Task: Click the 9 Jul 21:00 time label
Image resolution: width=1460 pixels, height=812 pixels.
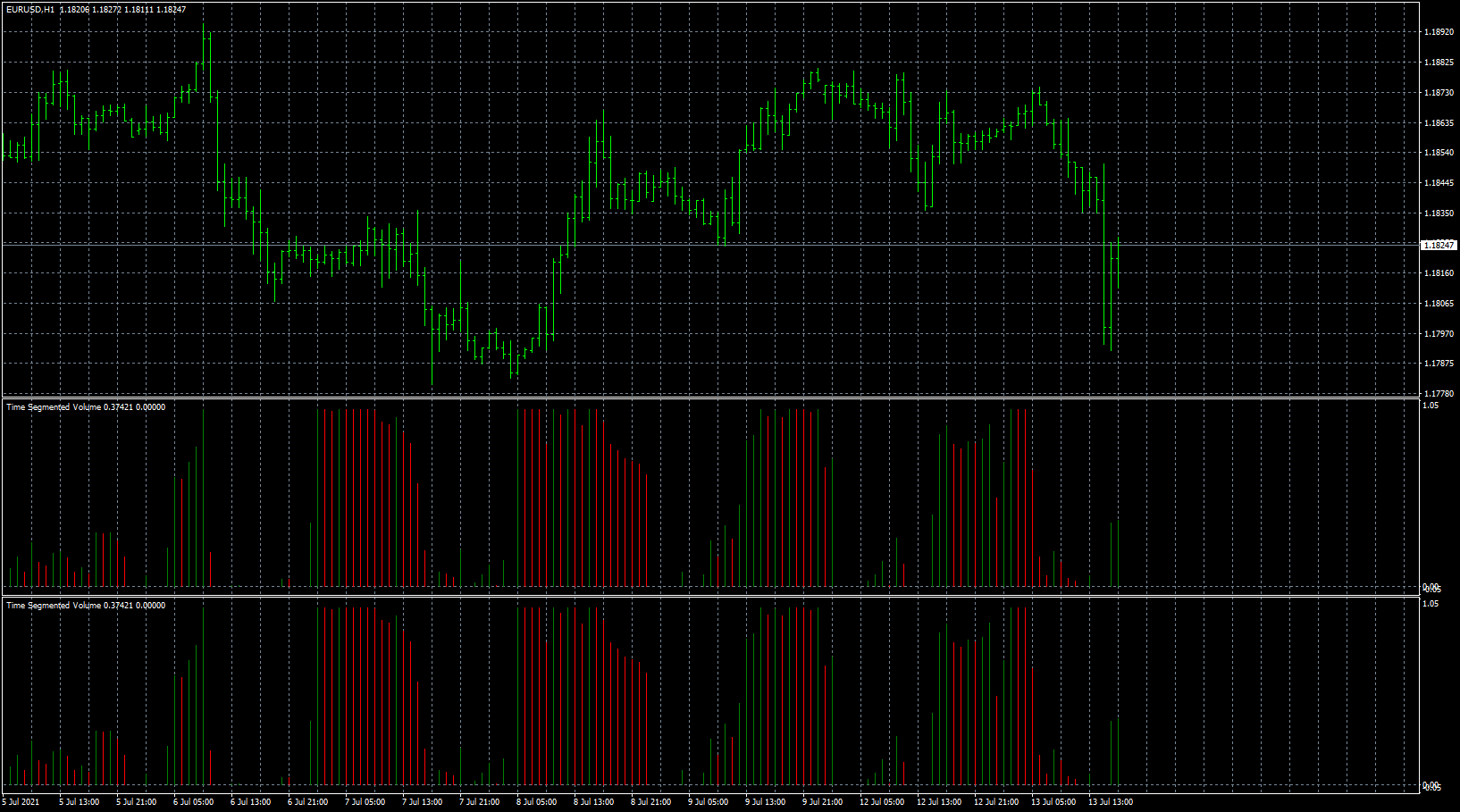Action: [x=823, y=802]
